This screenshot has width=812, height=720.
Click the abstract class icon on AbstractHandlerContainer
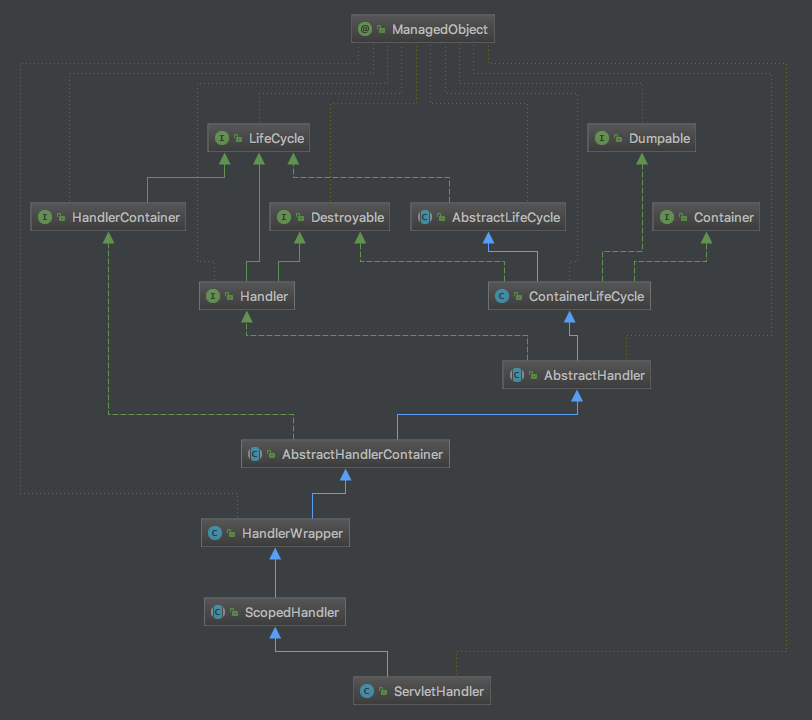[254, 454]
